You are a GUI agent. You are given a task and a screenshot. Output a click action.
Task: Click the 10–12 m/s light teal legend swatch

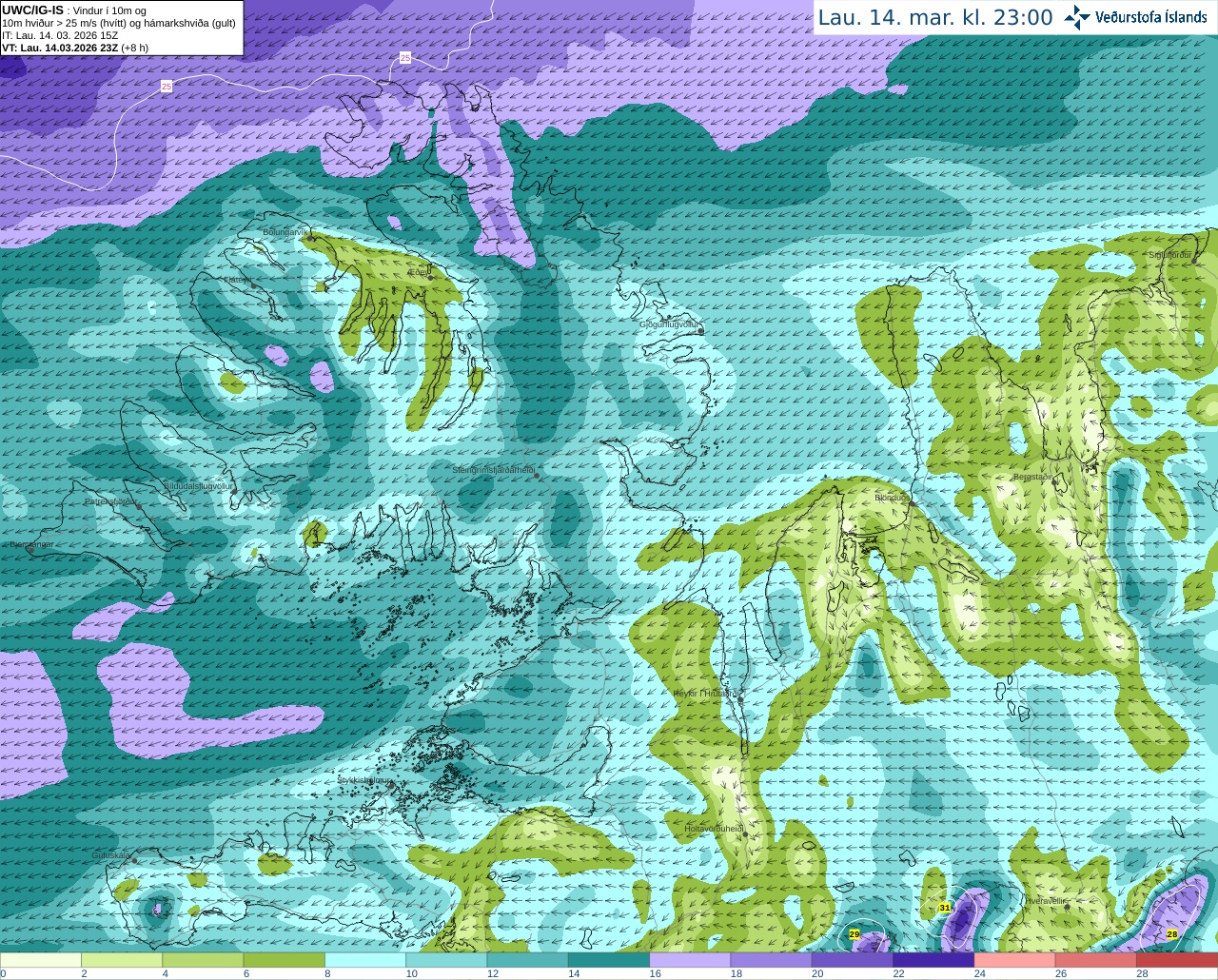coord(446,960)
